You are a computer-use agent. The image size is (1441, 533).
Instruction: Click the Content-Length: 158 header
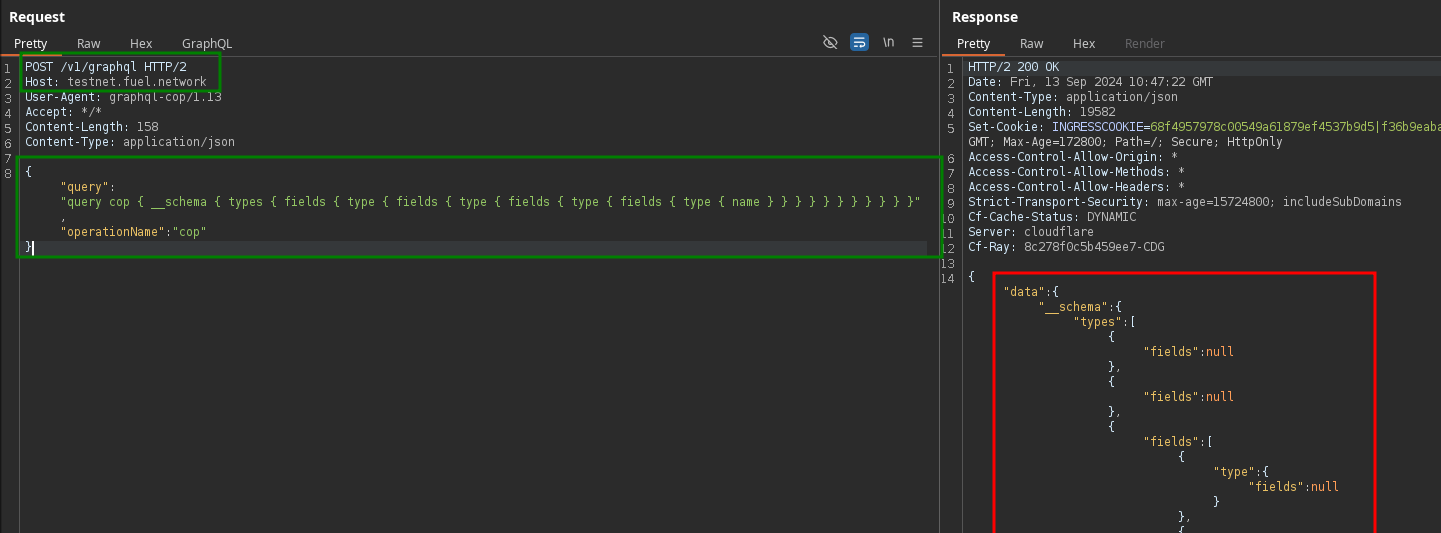click(x=92, y=127)
